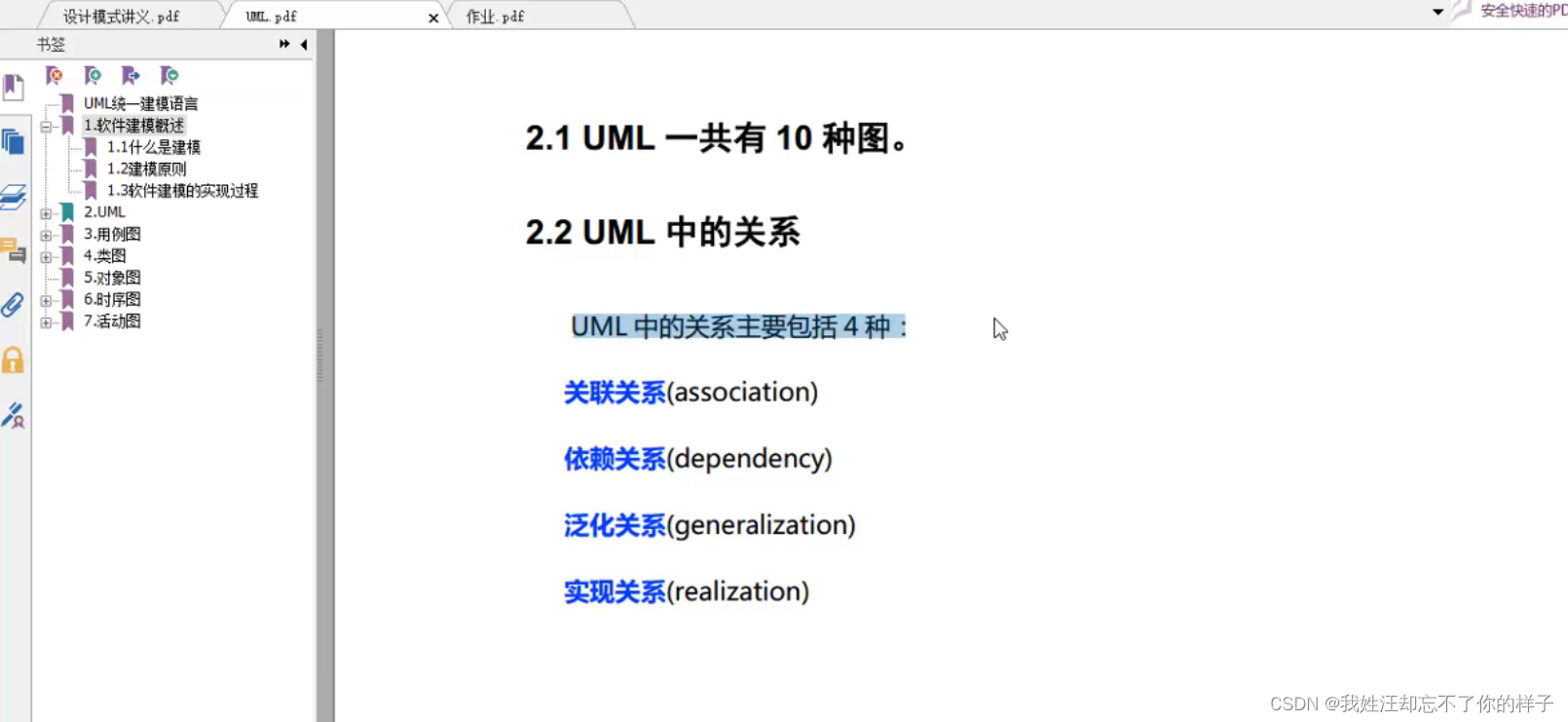The height and width of the screenshot is (722, 1568).
Task: Click the bookmark go-to arrow icon
Action: [x=131, y=75]
